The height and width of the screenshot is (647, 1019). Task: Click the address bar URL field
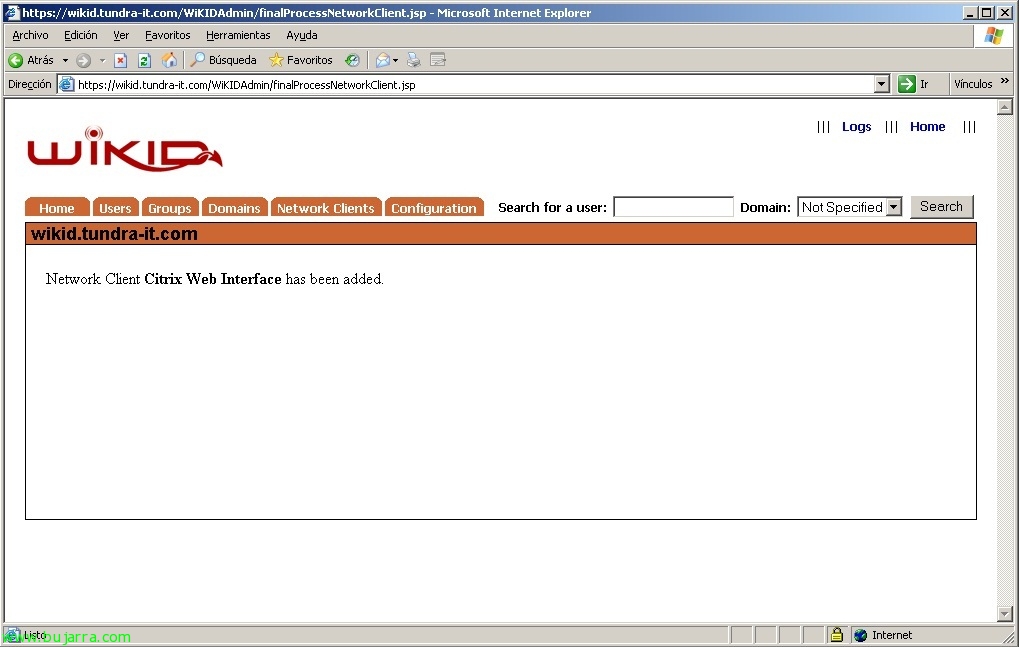coord(473,84)
